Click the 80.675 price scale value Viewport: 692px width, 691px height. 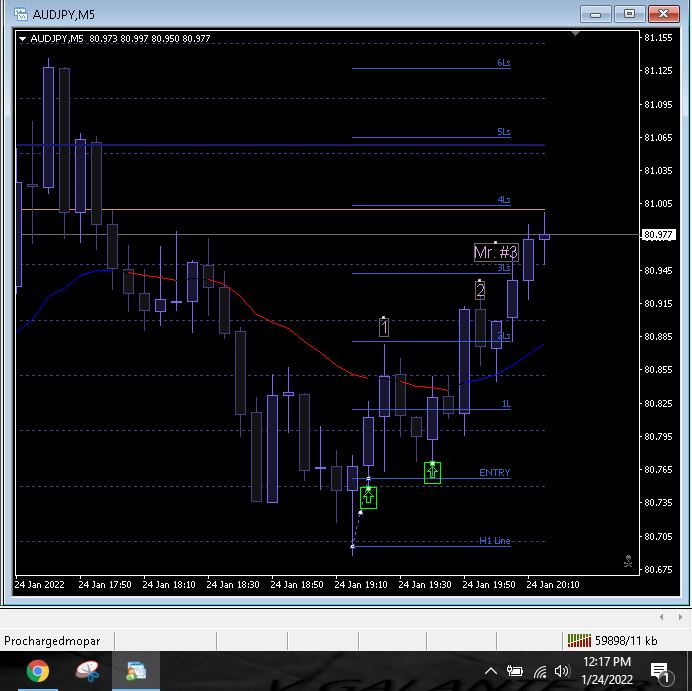click(x=658, y=569)
